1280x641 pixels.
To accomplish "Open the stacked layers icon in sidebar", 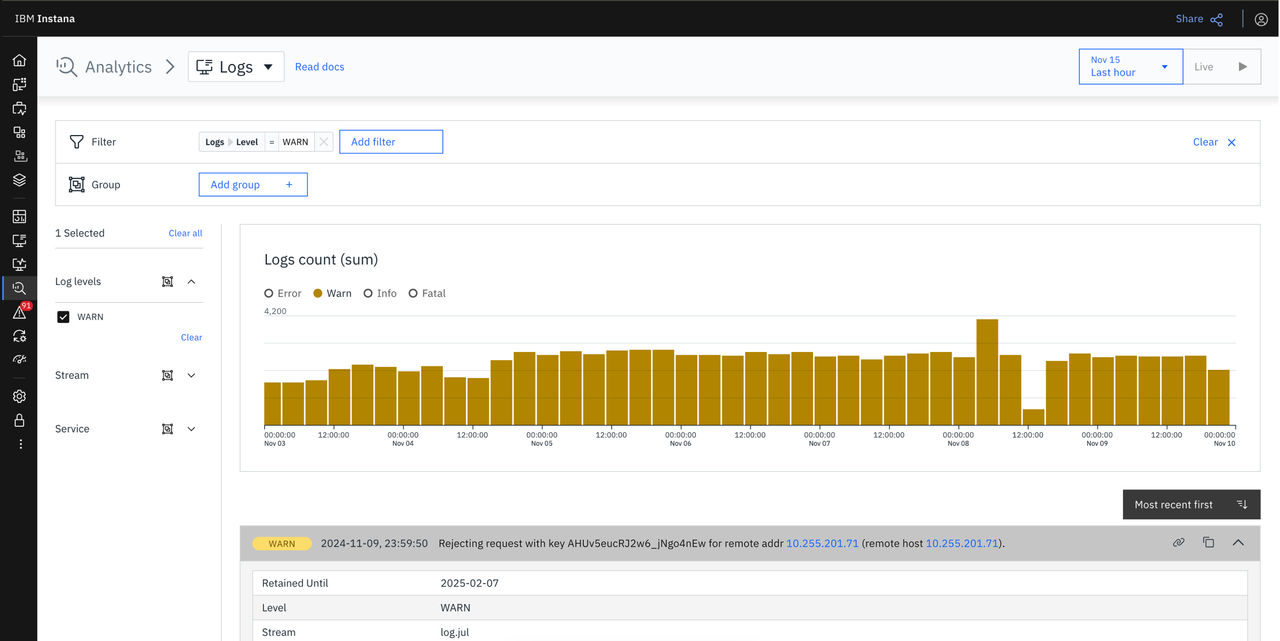I will (x=19, y=180).
